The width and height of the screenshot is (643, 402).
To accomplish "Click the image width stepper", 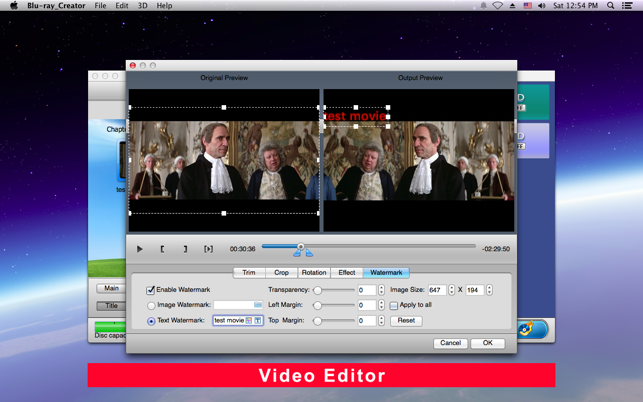I will tap(451, 290).
